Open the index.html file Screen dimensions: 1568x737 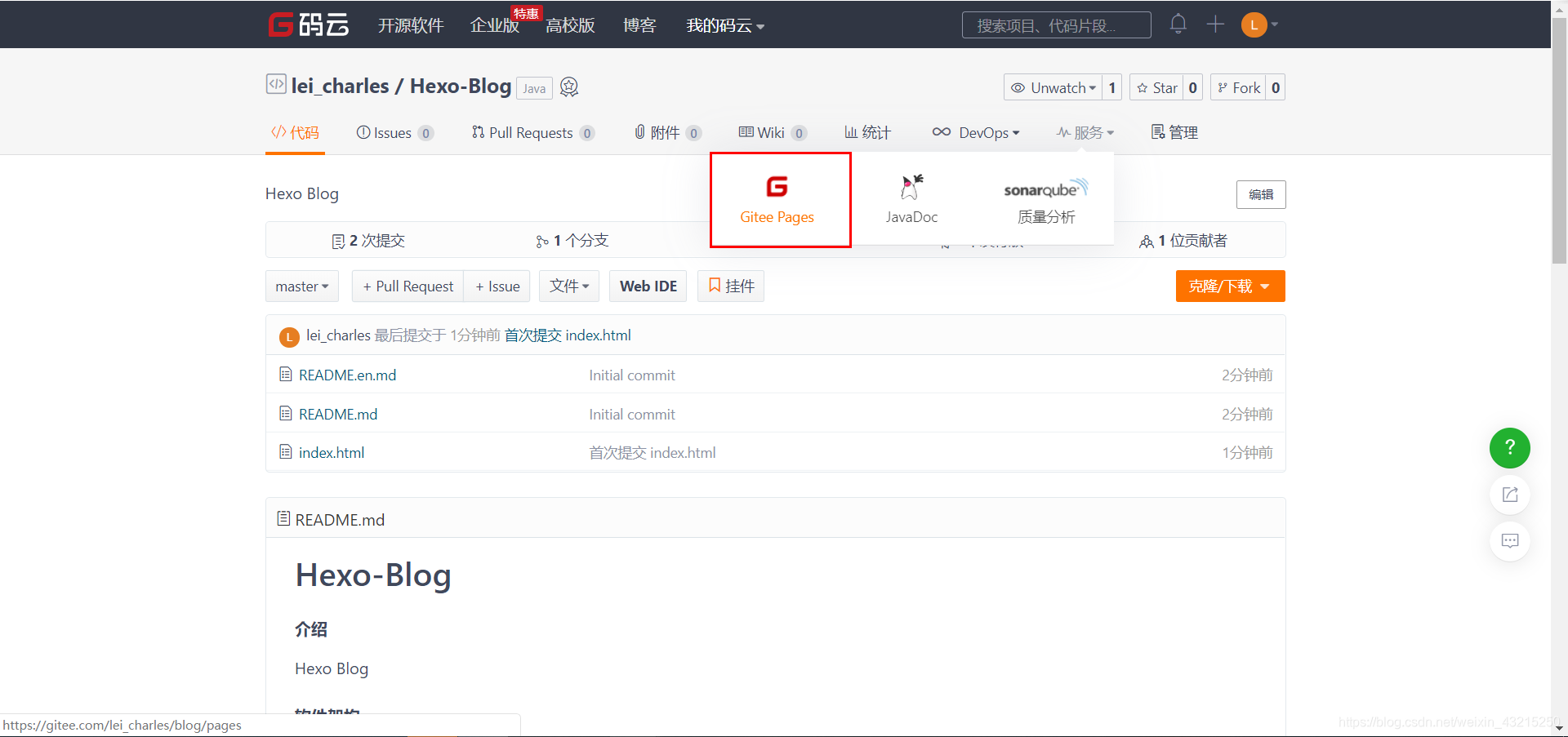pos(332,452)
